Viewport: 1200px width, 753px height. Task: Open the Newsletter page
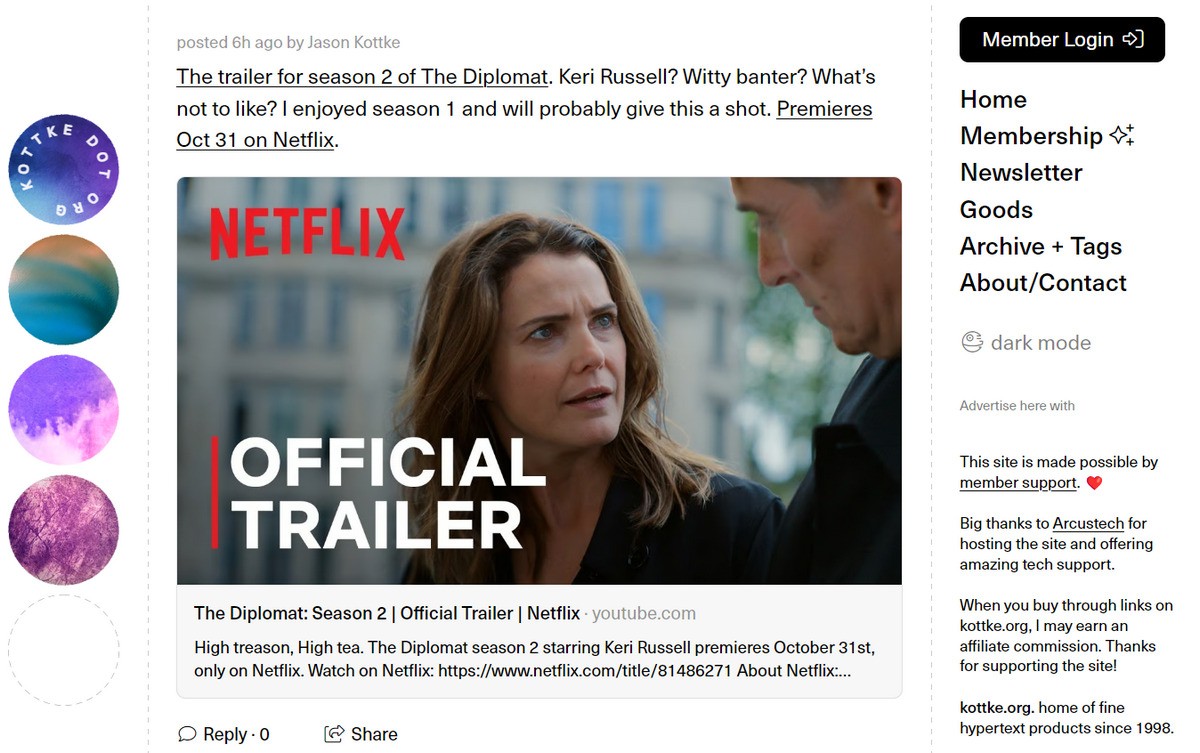(x=1021, y=173)
